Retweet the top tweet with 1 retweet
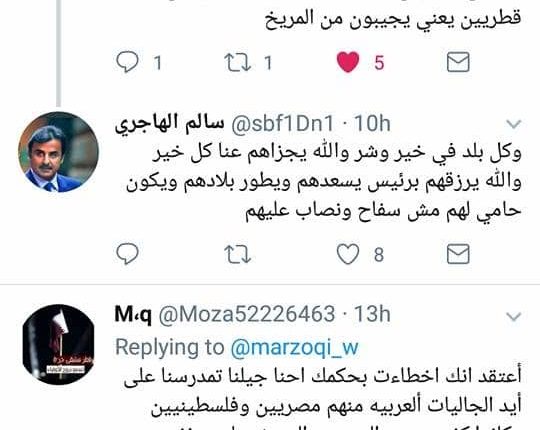The width and height of the screenshot is (540, 430). tap(237, 62)
